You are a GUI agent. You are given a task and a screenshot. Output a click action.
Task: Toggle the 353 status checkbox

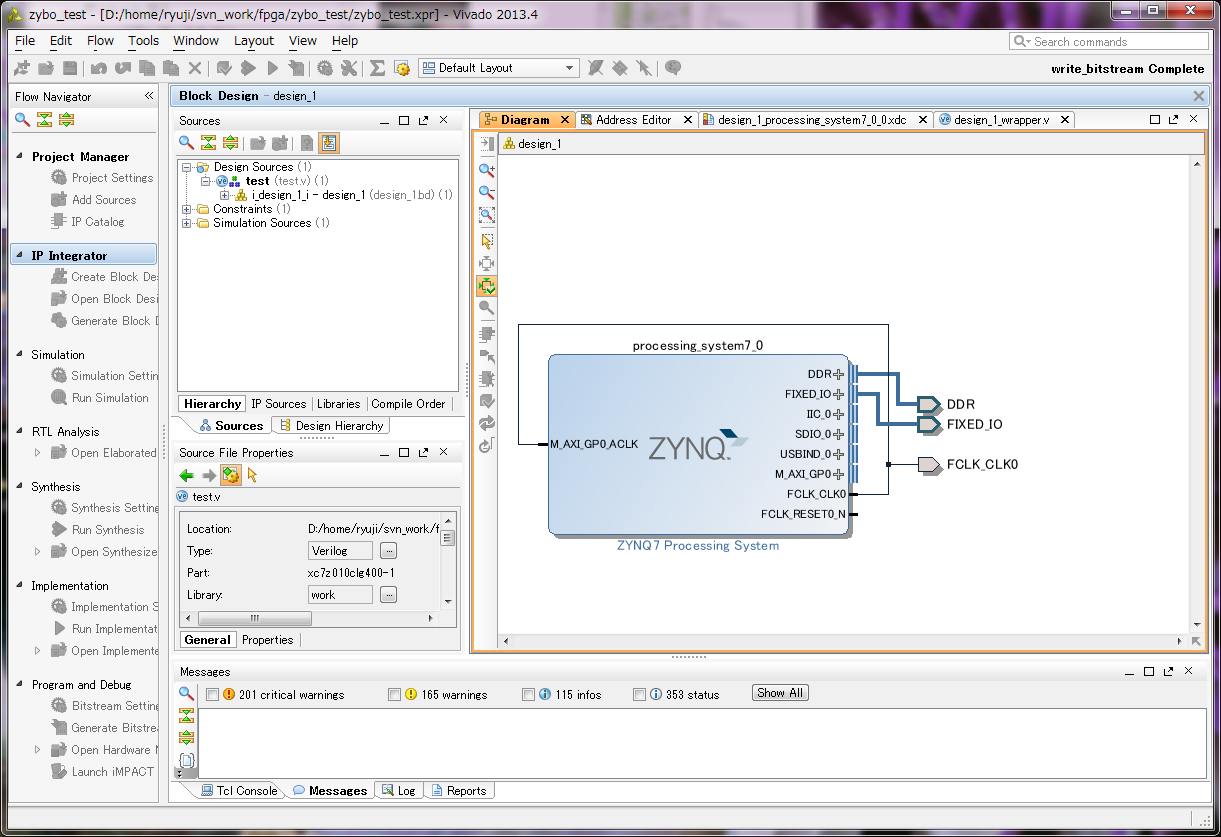[x=639, y=694]
